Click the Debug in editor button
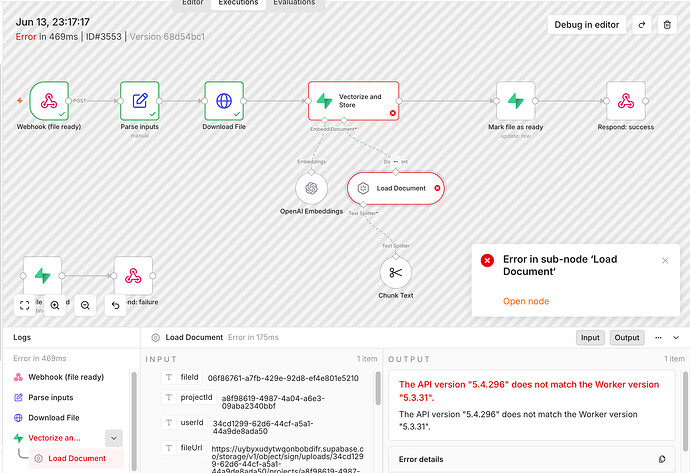The width and height of the screenshot is (690, 473). pyautogui.click(x=587, y=25)
